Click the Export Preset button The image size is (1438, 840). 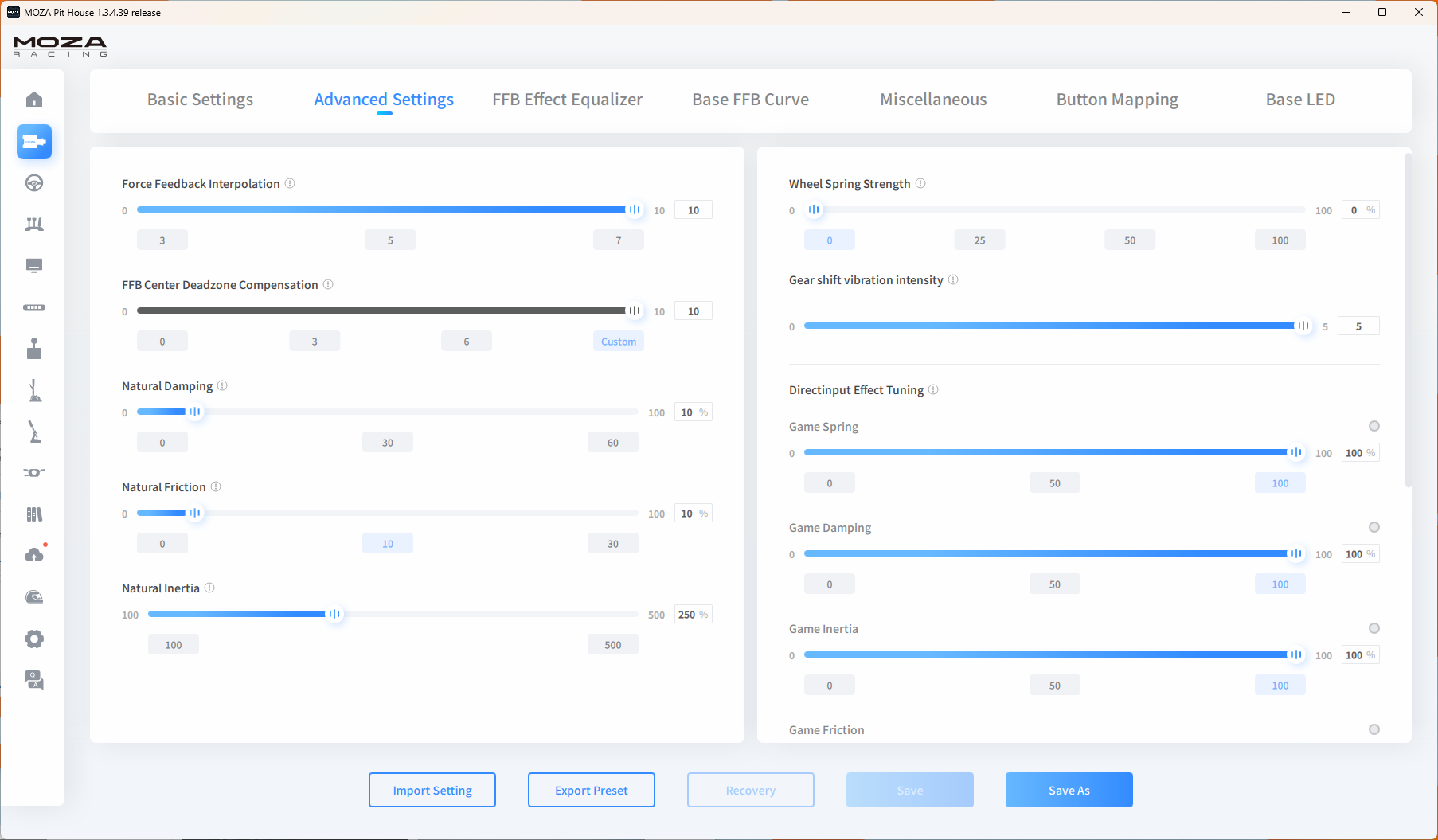click(x=591, y=790)
